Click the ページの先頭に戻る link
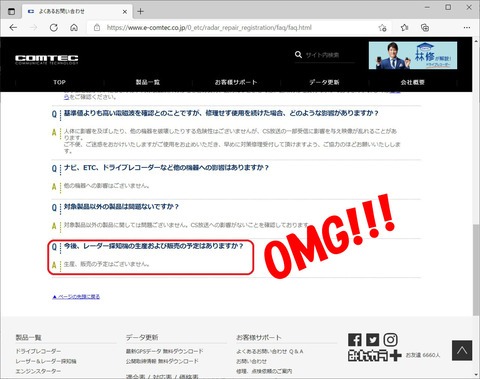The image size is (480, 379). pos(76,296)
